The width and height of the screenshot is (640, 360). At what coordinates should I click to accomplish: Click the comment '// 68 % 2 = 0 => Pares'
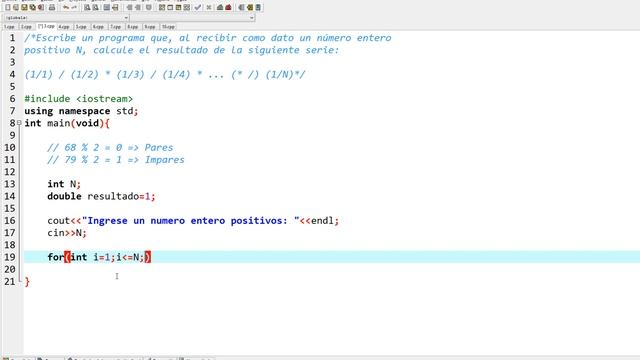(x=110, y=147)
